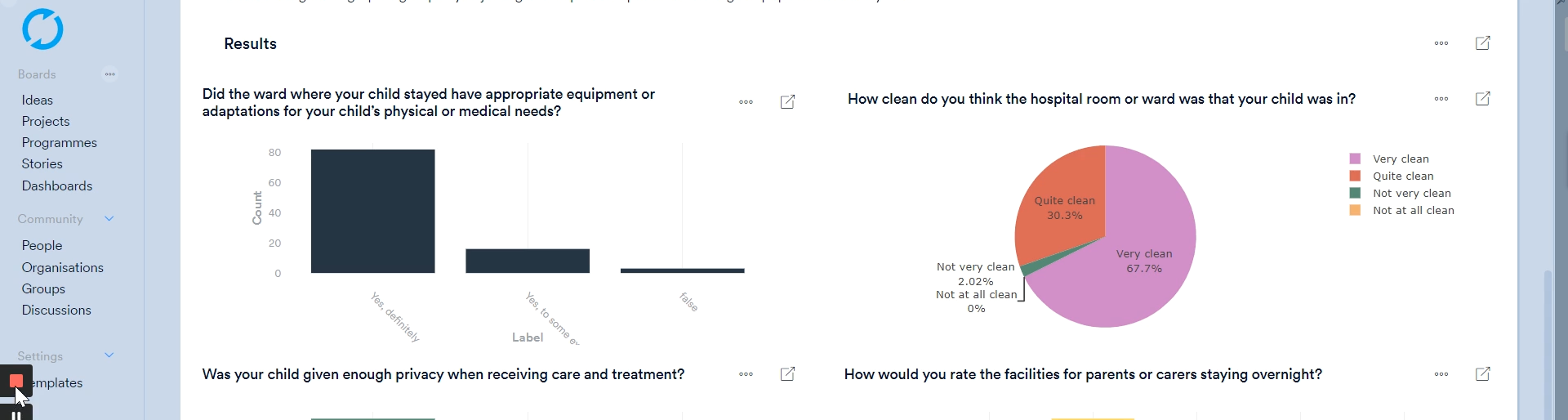1568x420 pixels.
Task: Open overnight facilities chart in new window
Action: (x=1482, y=374)
